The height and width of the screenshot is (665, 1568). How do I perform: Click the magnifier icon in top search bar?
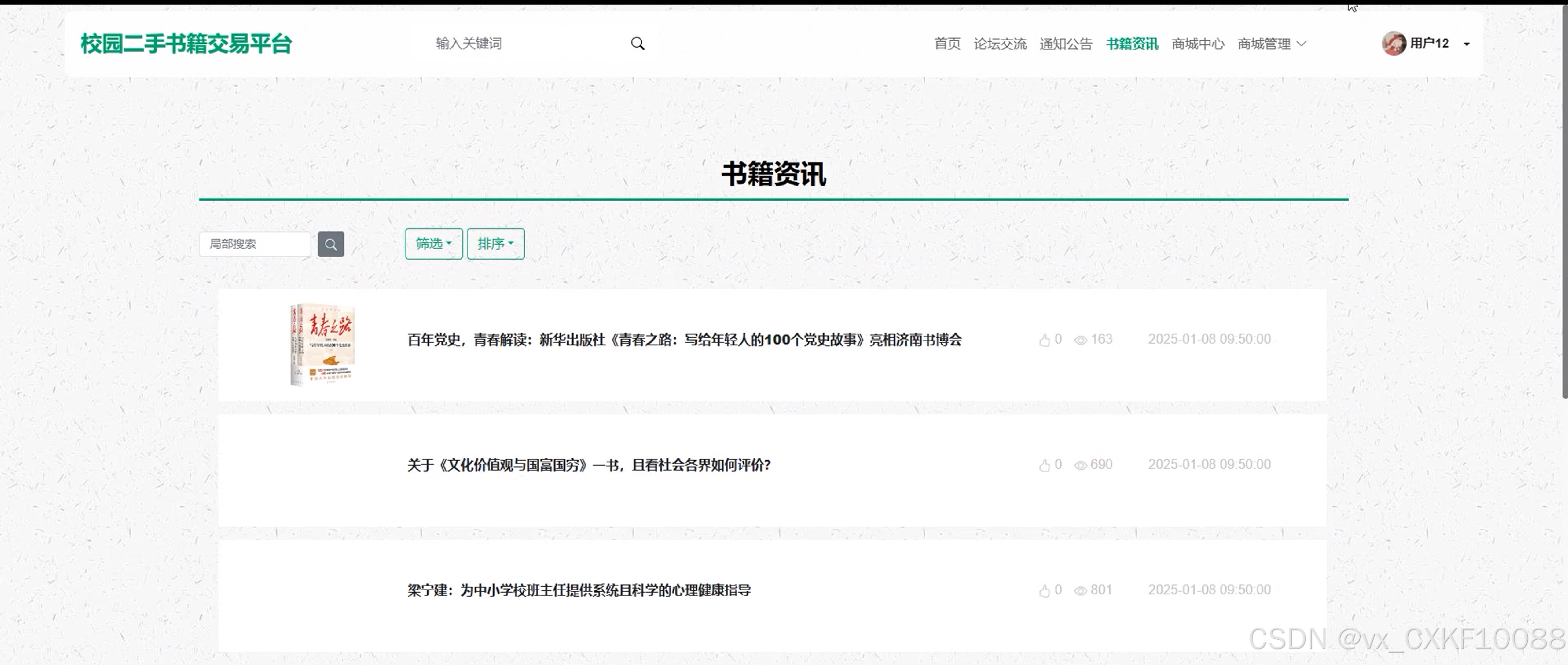tap(637, 43)
